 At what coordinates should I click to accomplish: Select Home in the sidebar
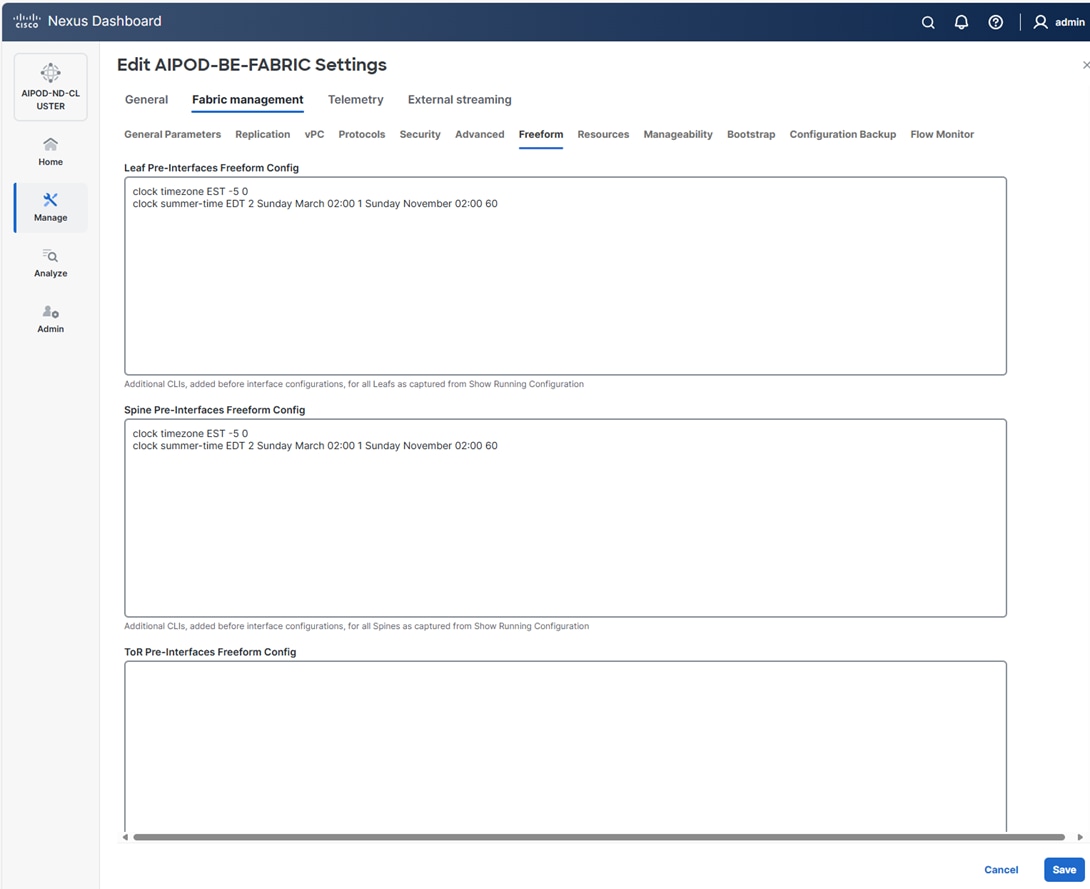pyautogui.click(x=50, y=152)
